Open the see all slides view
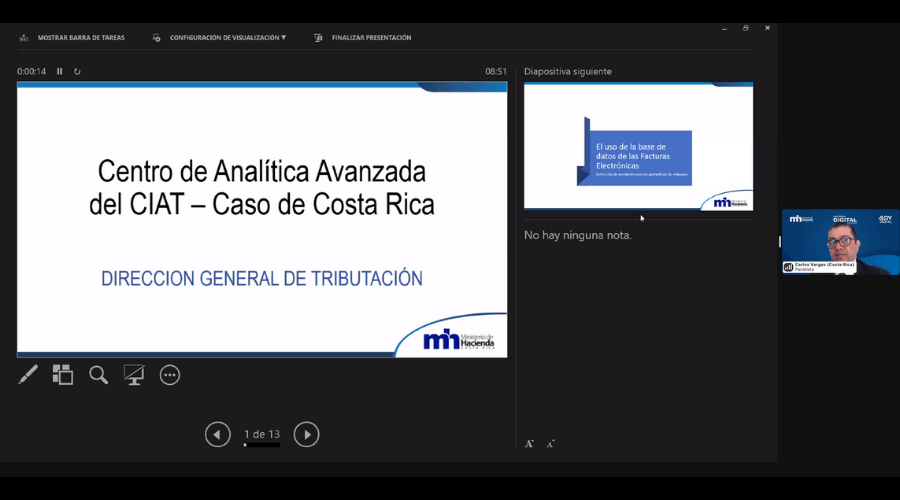Viewport: 900px width, 500px height. pyautogui.click(x=63, y=375)
